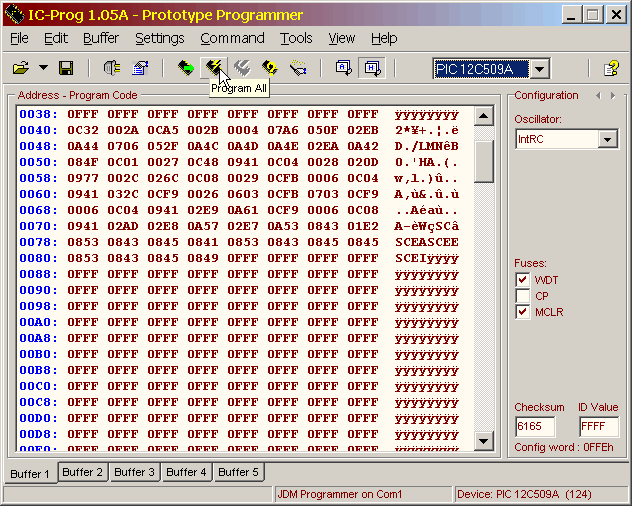Open the Buffer menu
The image size is (632, 506).
(101, 38)
